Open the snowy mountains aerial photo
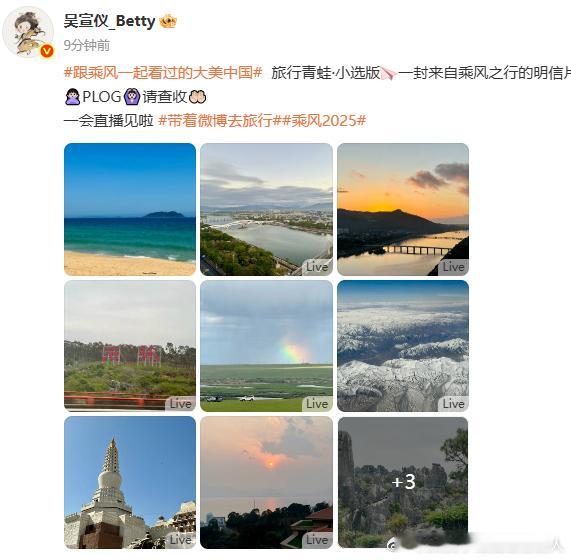Viewport: 571px width, 560px height. (403, 346)
